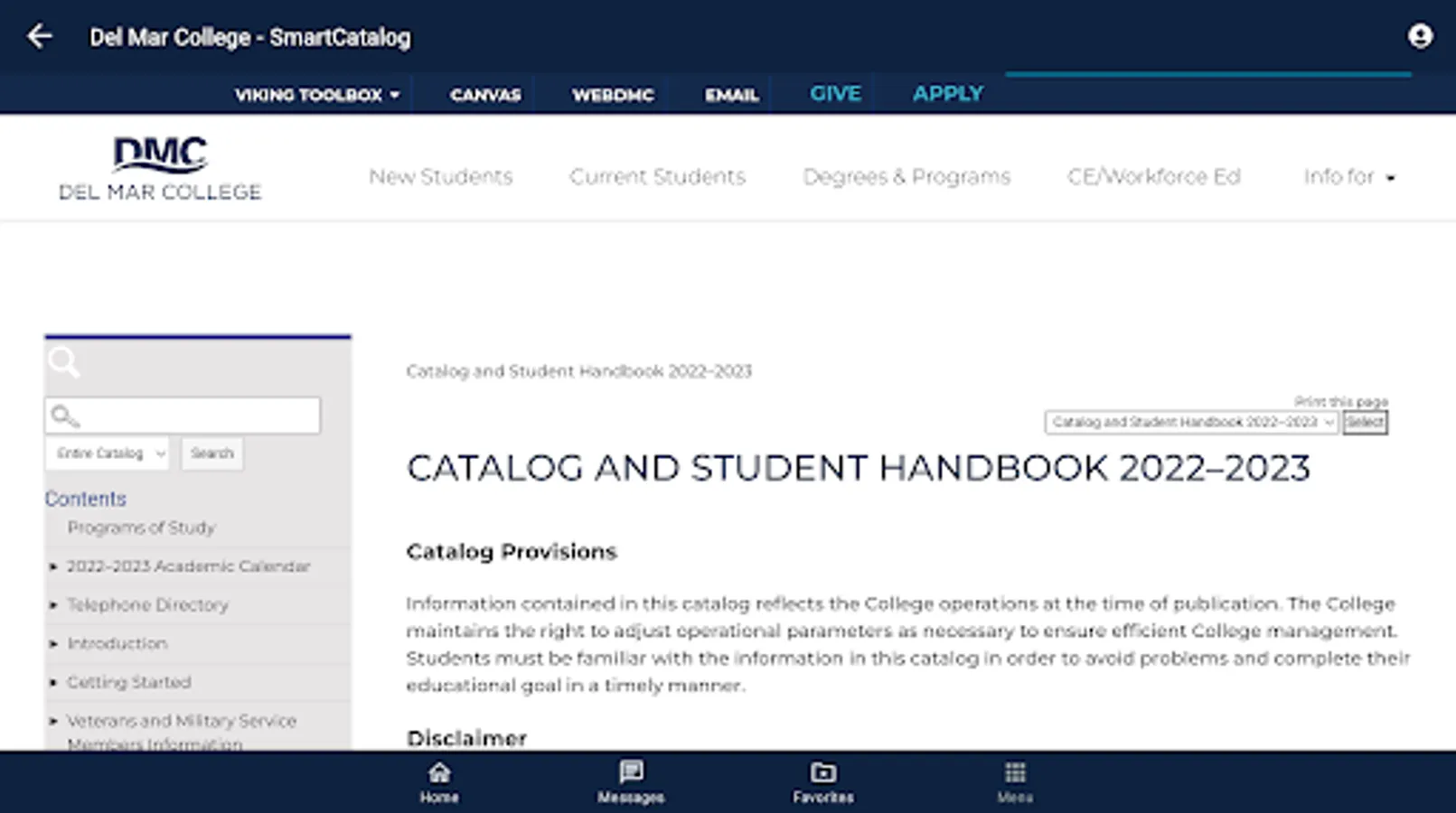Click the large white magnifier icon in sidebar

click(x=63, y=362)
